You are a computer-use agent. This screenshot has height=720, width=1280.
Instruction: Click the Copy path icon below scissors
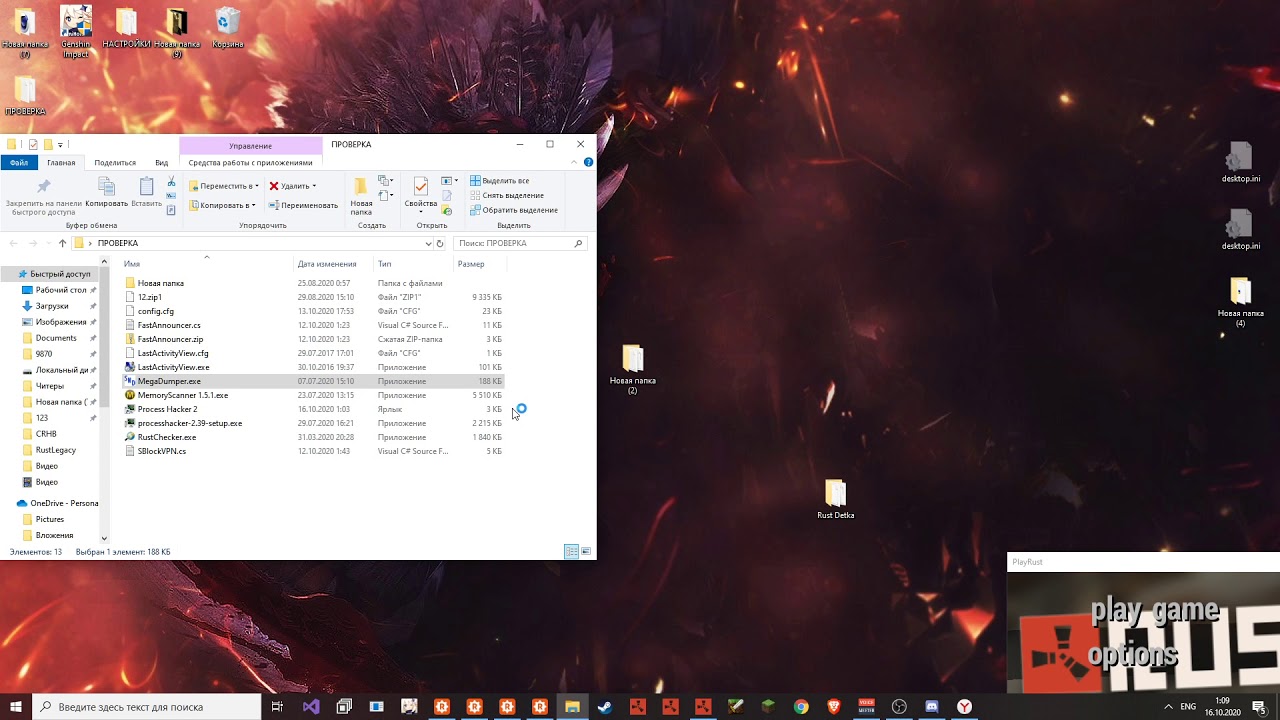[171, 196]
